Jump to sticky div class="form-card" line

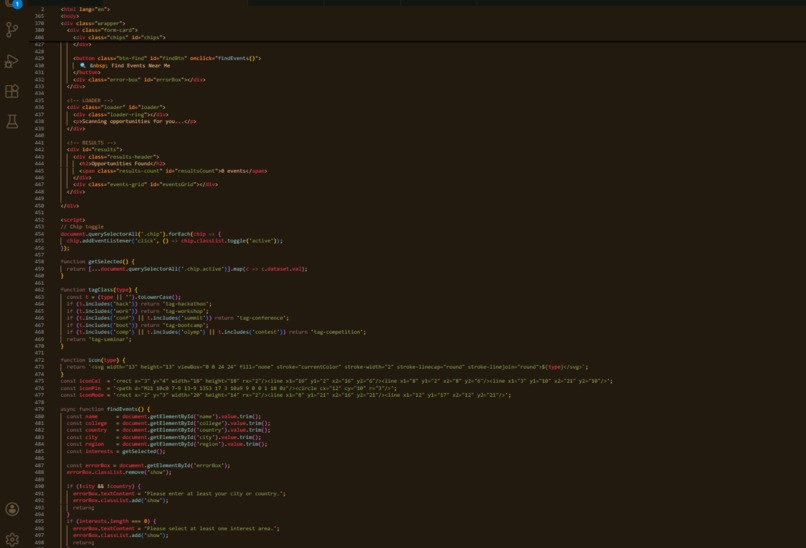click(x=102, y=30)
